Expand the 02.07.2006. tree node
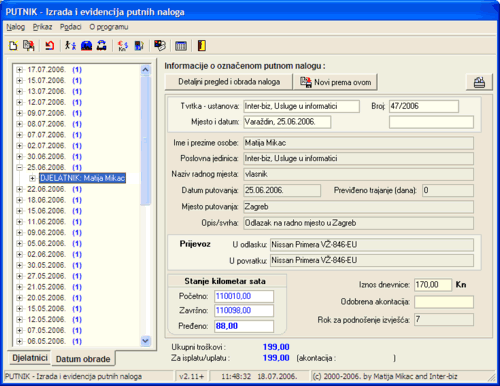Viewport: 500px width, 386px height. [20, 146]
